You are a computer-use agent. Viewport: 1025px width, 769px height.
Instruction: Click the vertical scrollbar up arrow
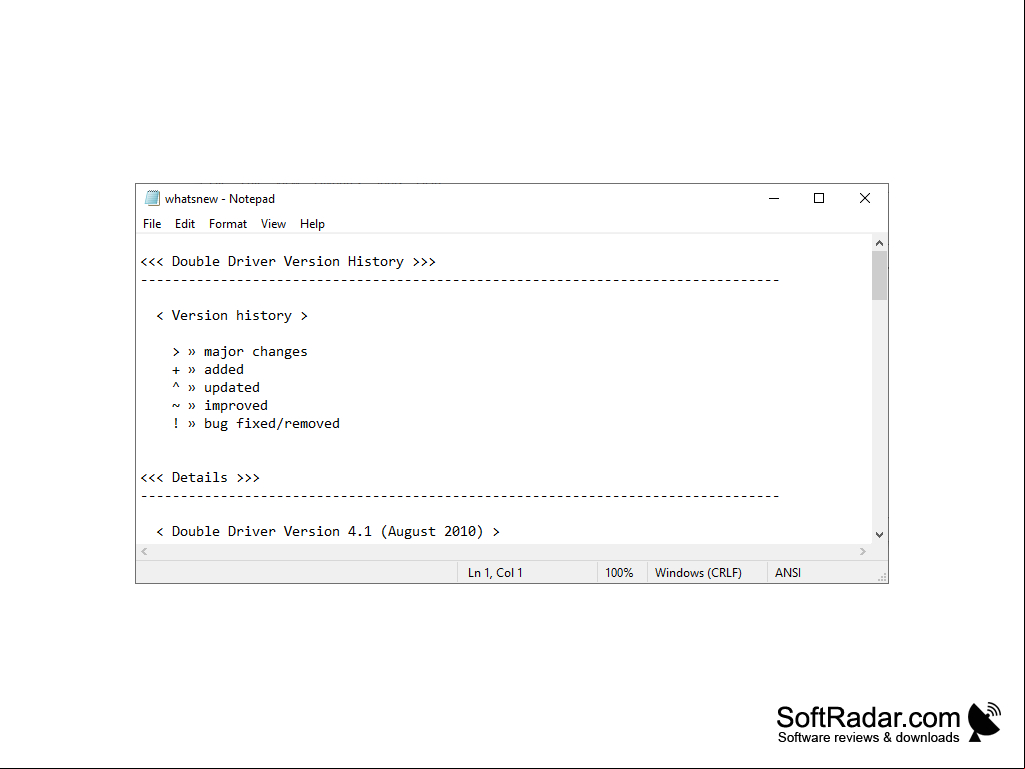879,243
